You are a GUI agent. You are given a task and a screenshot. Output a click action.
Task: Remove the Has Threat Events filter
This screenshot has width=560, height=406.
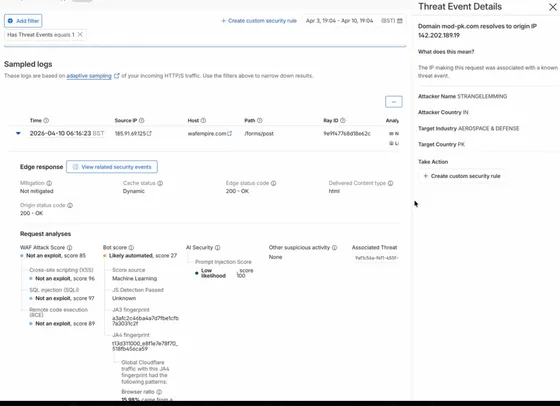click(80, 35)
